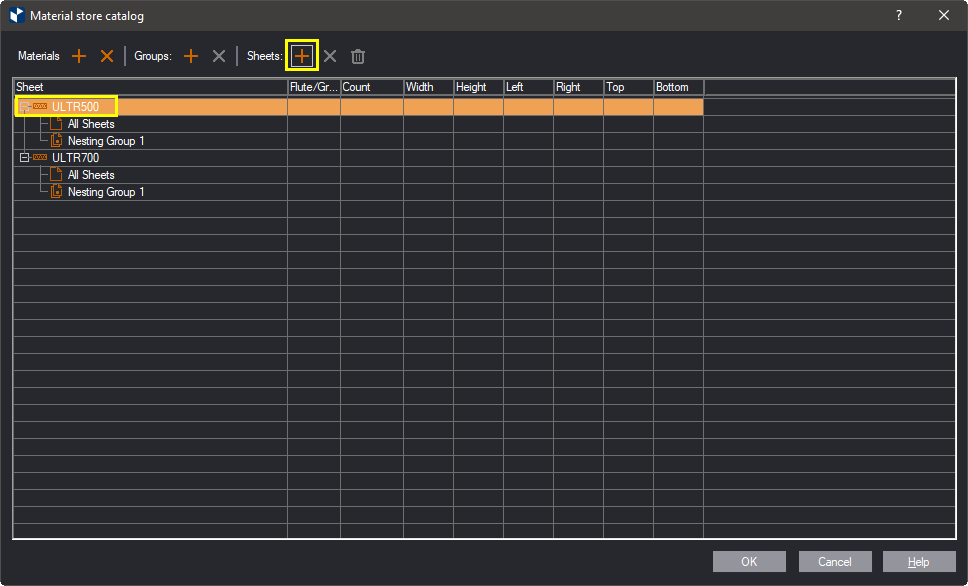Click the Sheet column header

click(x=150, y=87)
